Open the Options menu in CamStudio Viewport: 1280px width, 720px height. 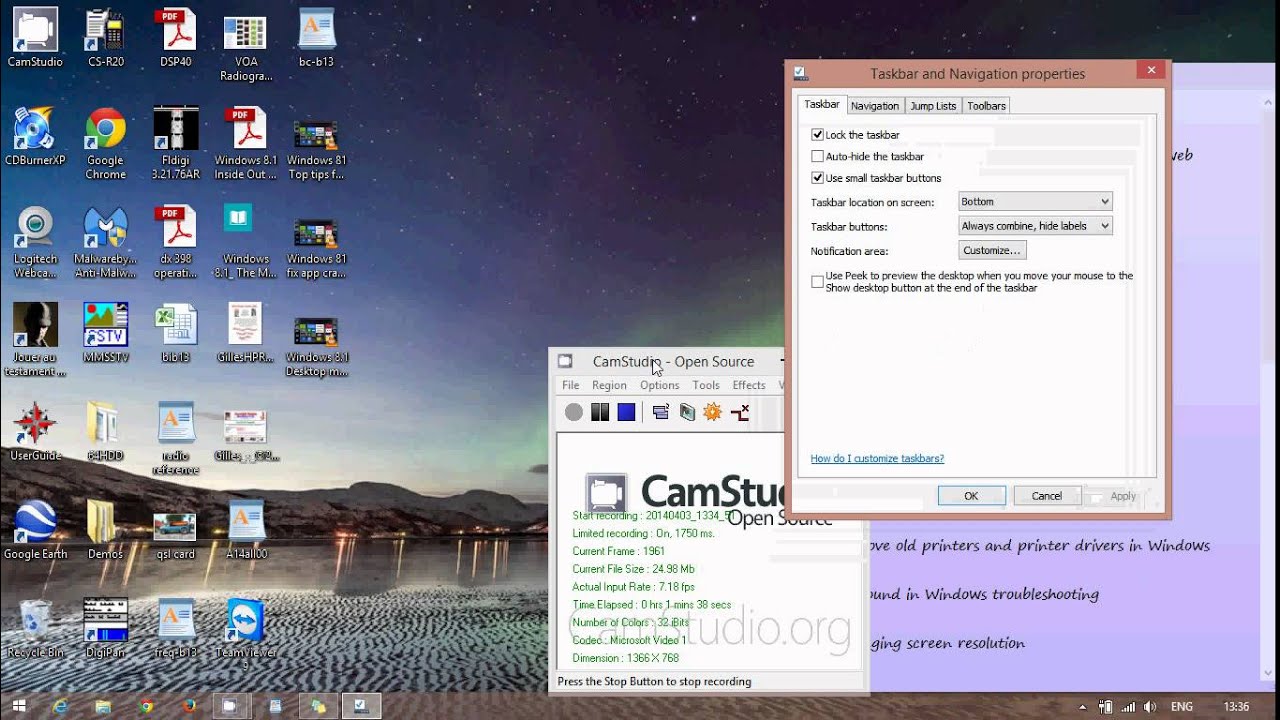(x=659, y=385)
